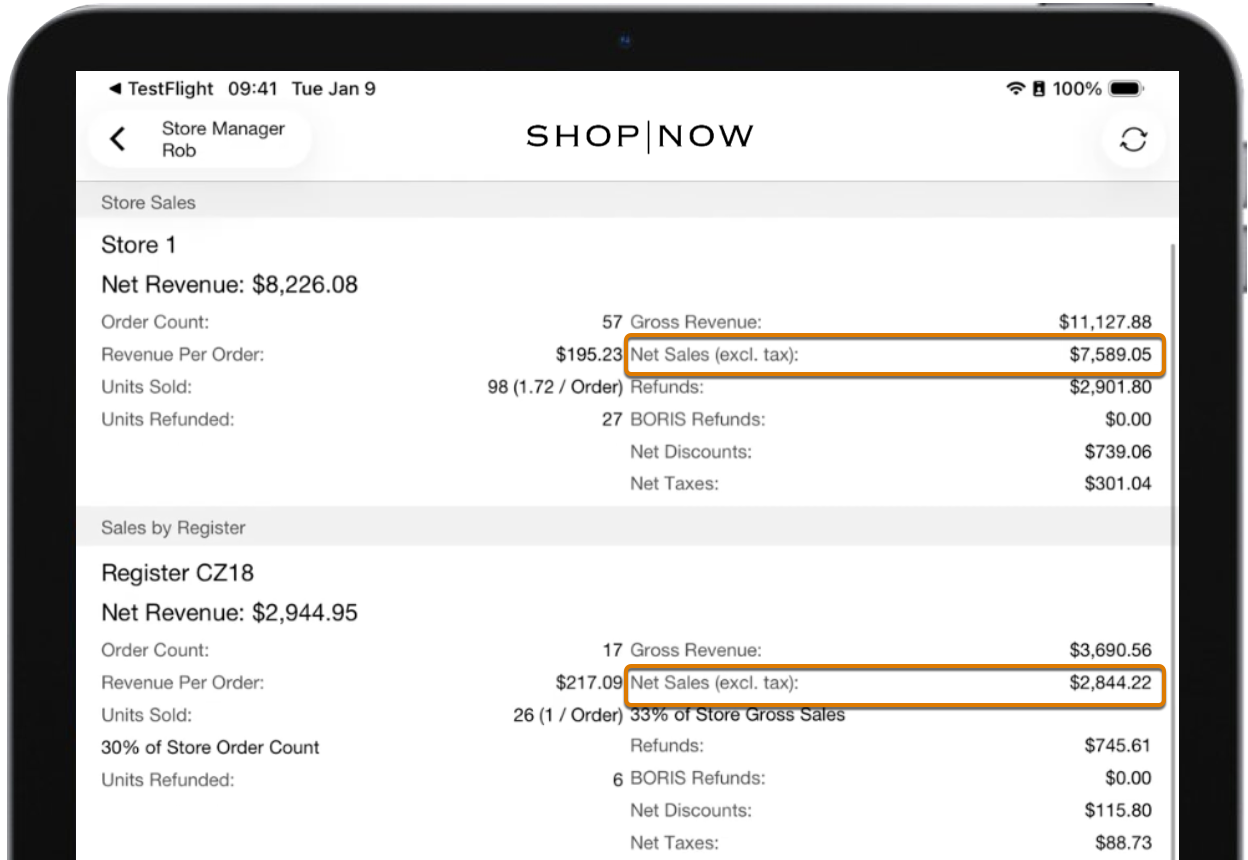
Task: Tap the refresh icon button
Action: click(1134, 142)
